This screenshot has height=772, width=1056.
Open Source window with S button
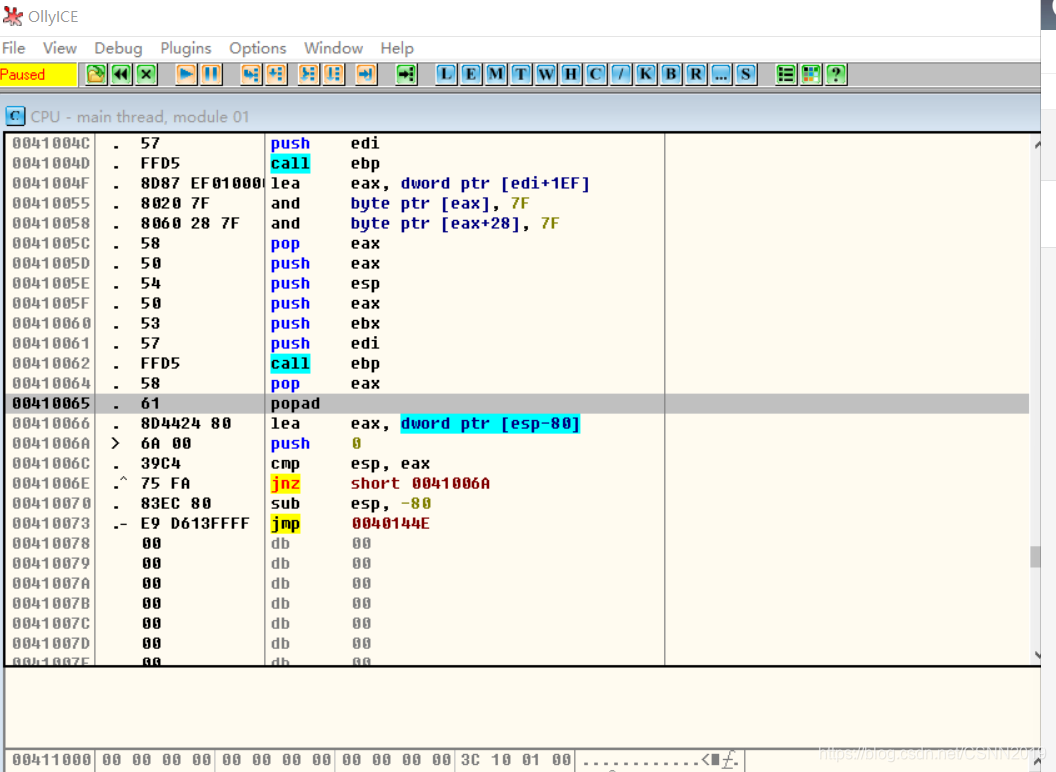pos(745,74)
